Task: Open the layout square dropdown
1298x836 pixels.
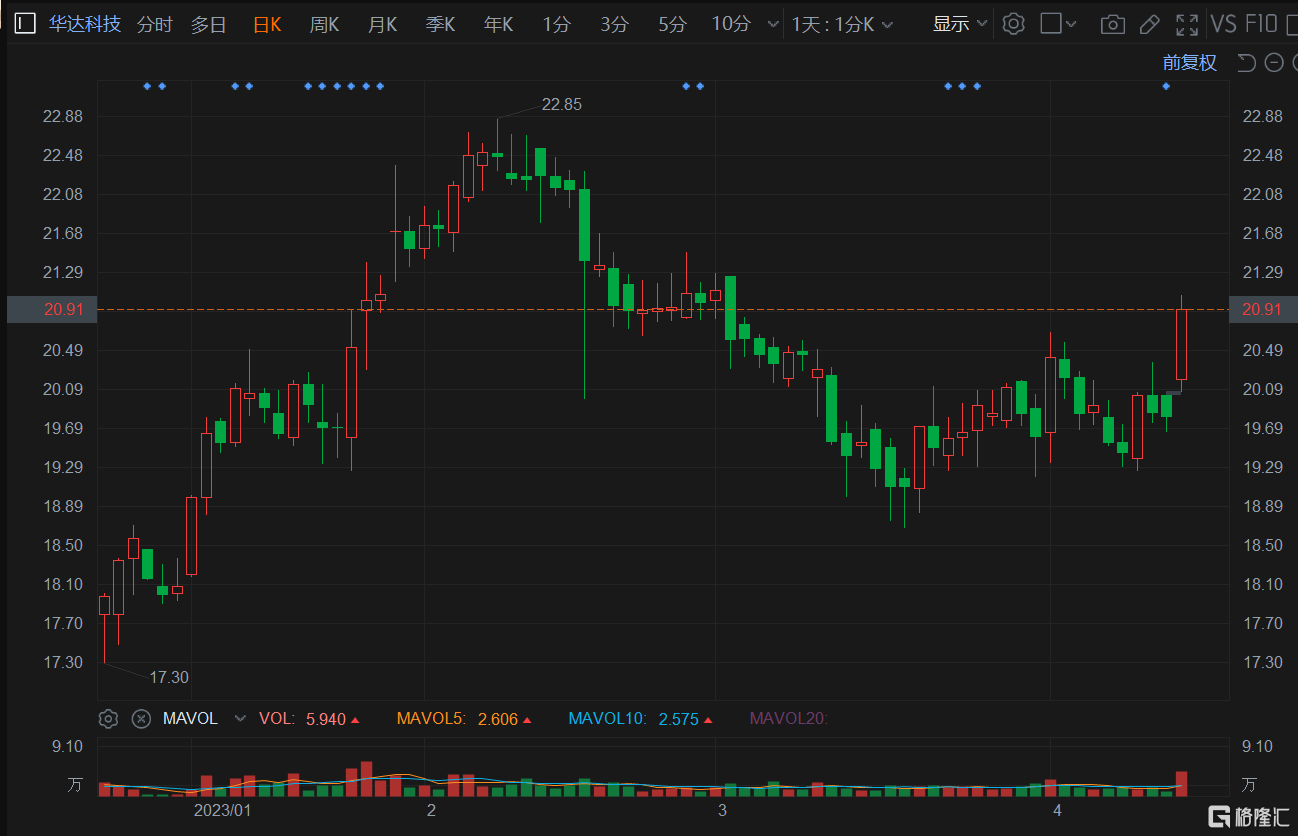Action: click(x=1058, y=24)
